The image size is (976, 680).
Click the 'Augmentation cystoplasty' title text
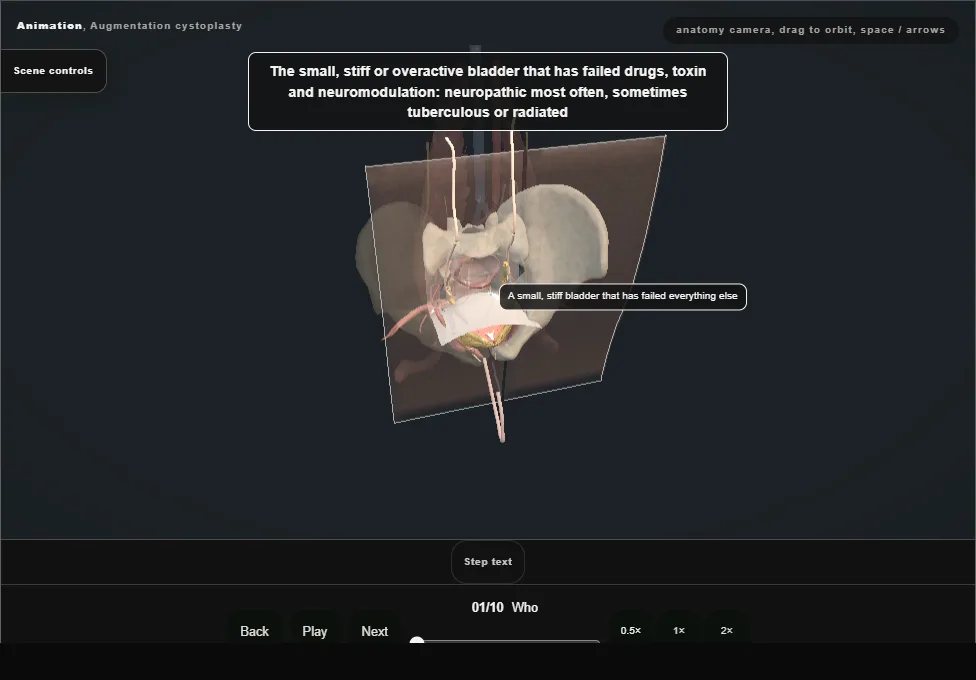(166, 26)
